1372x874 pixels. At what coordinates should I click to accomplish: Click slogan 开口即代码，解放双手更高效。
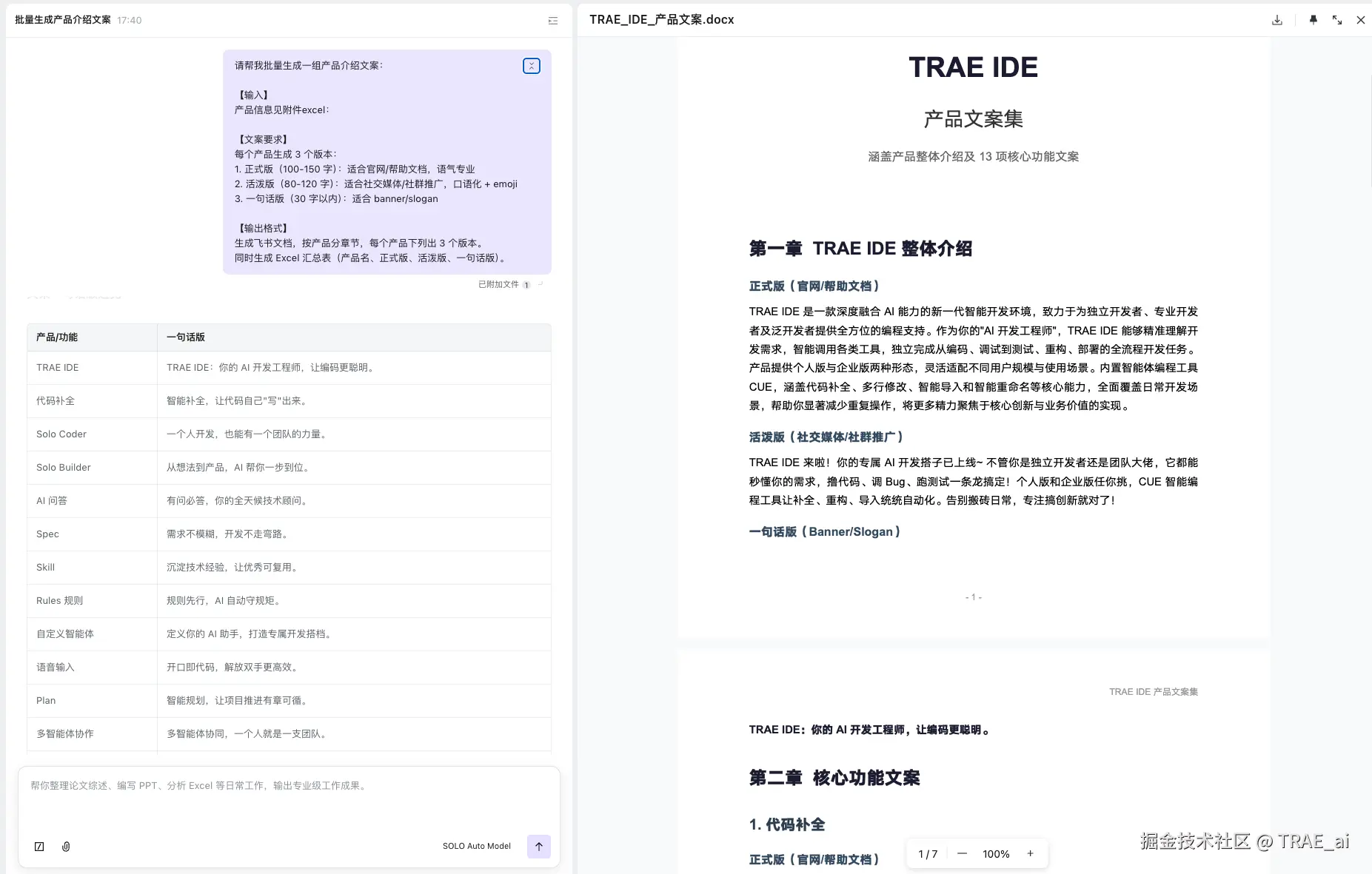[x=234, y=667]
